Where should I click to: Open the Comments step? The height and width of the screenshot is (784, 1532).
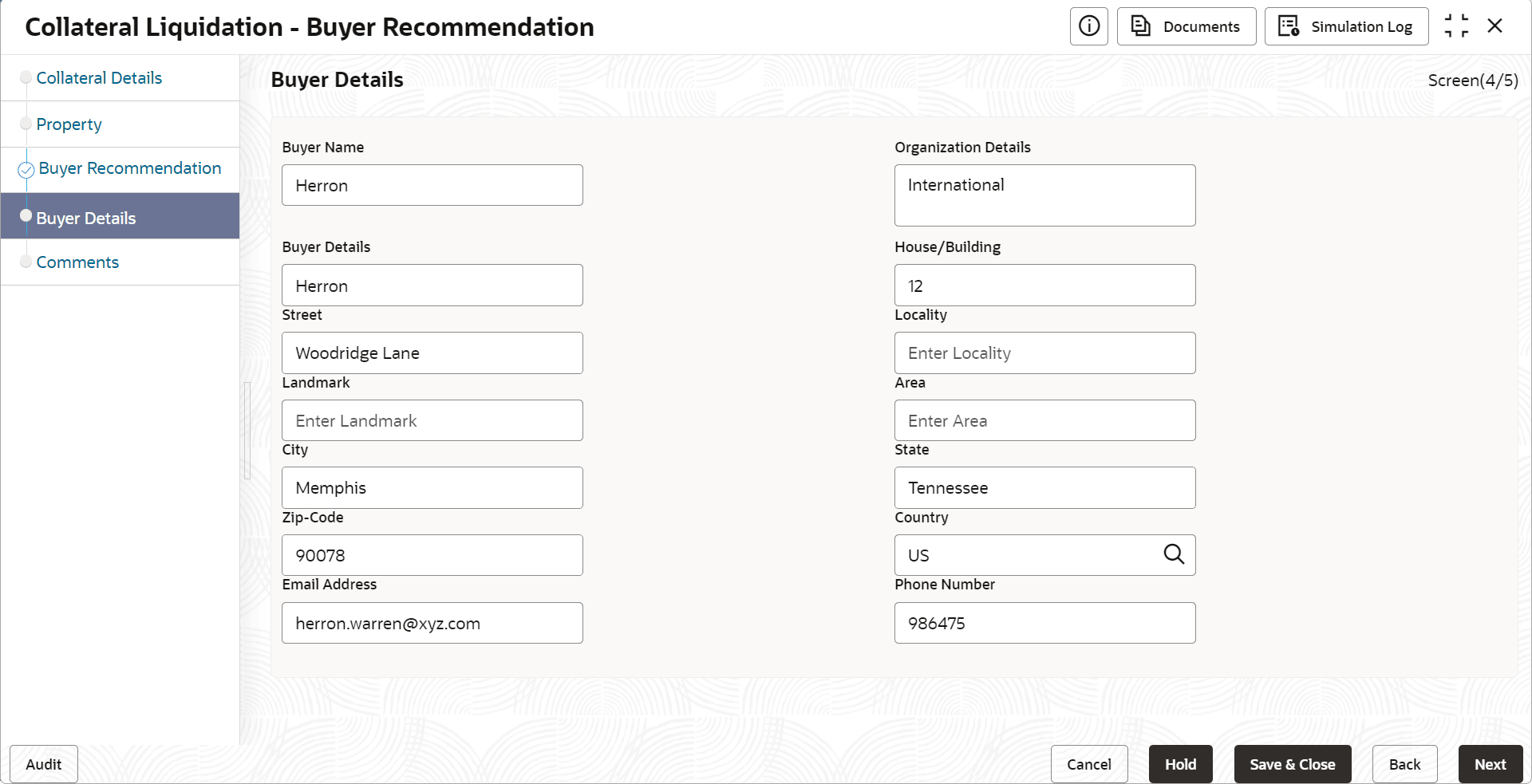77,262
